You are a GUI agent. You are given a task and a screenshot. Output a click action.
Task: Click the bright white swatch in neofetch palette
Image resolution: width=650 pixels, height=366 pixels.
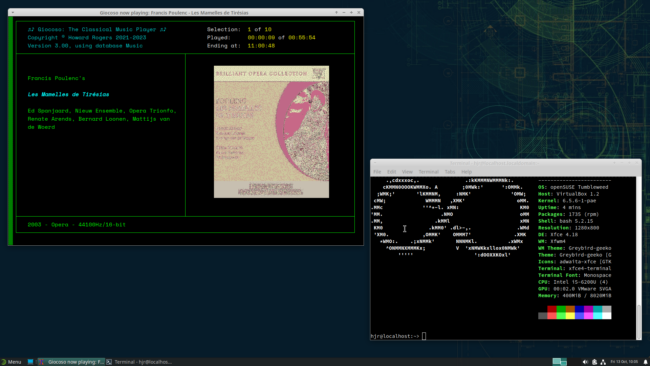pyautogui.click(x=606, y=316)
